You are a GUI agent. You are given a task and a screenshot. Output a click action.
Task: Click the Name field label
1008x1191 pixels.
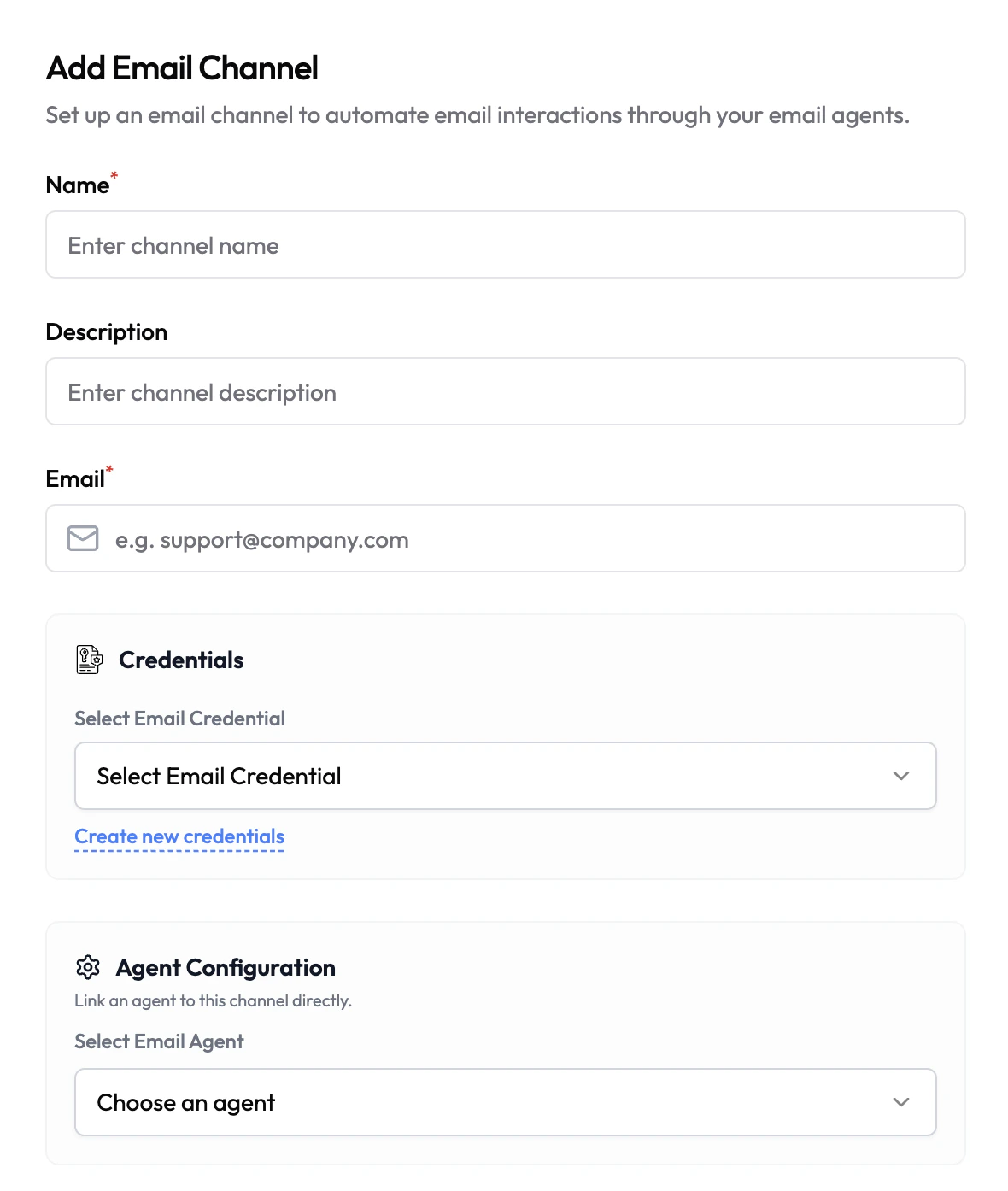click(x=77, y=185)
